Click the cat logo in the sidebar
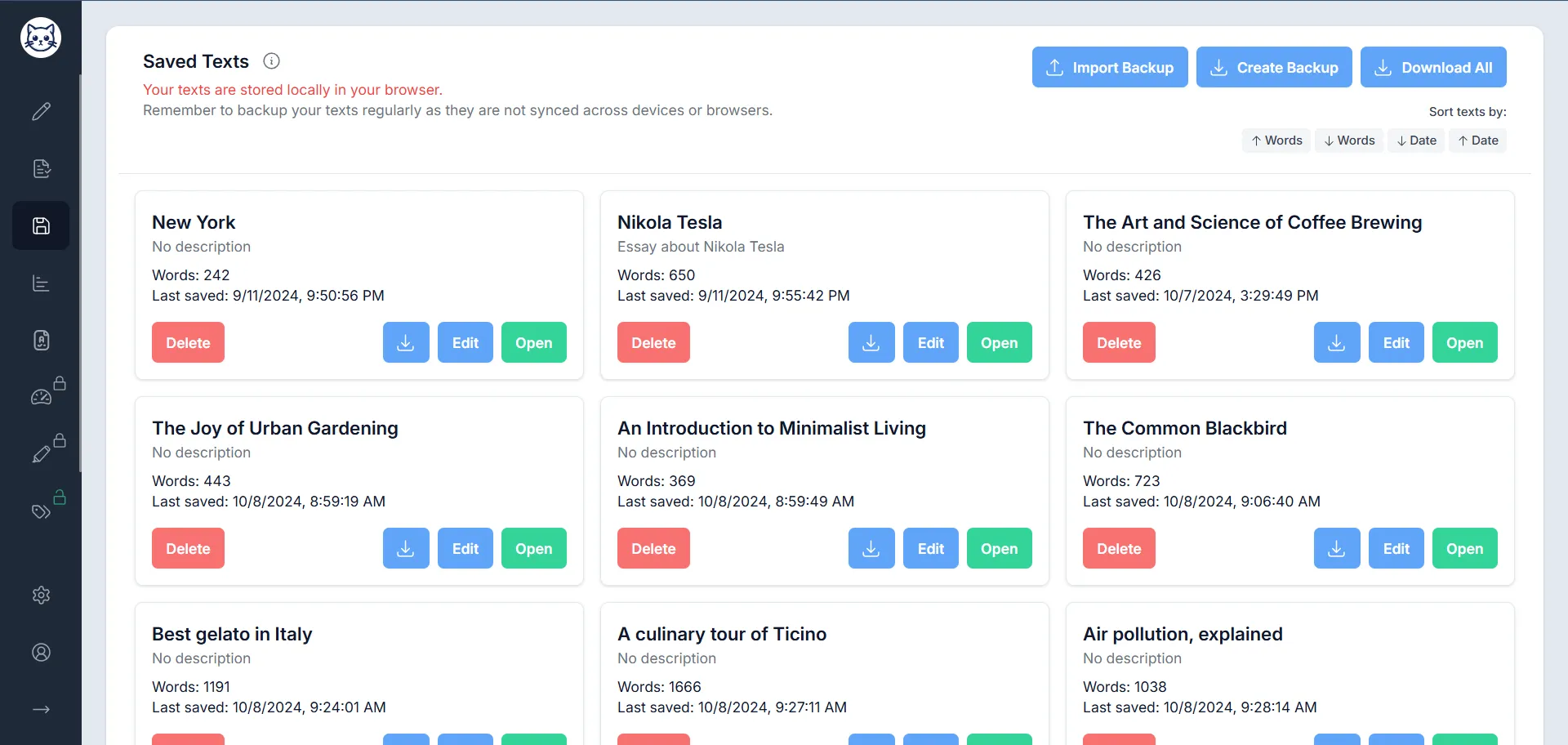Screen dimensions: 1568x745 point(41,38)
